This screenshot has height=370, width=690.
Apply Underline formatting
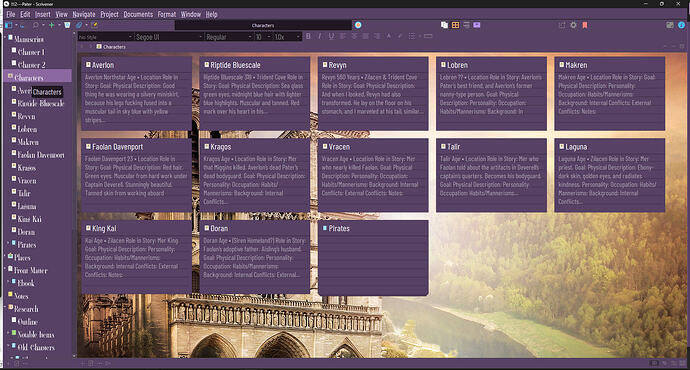point(331,36)
